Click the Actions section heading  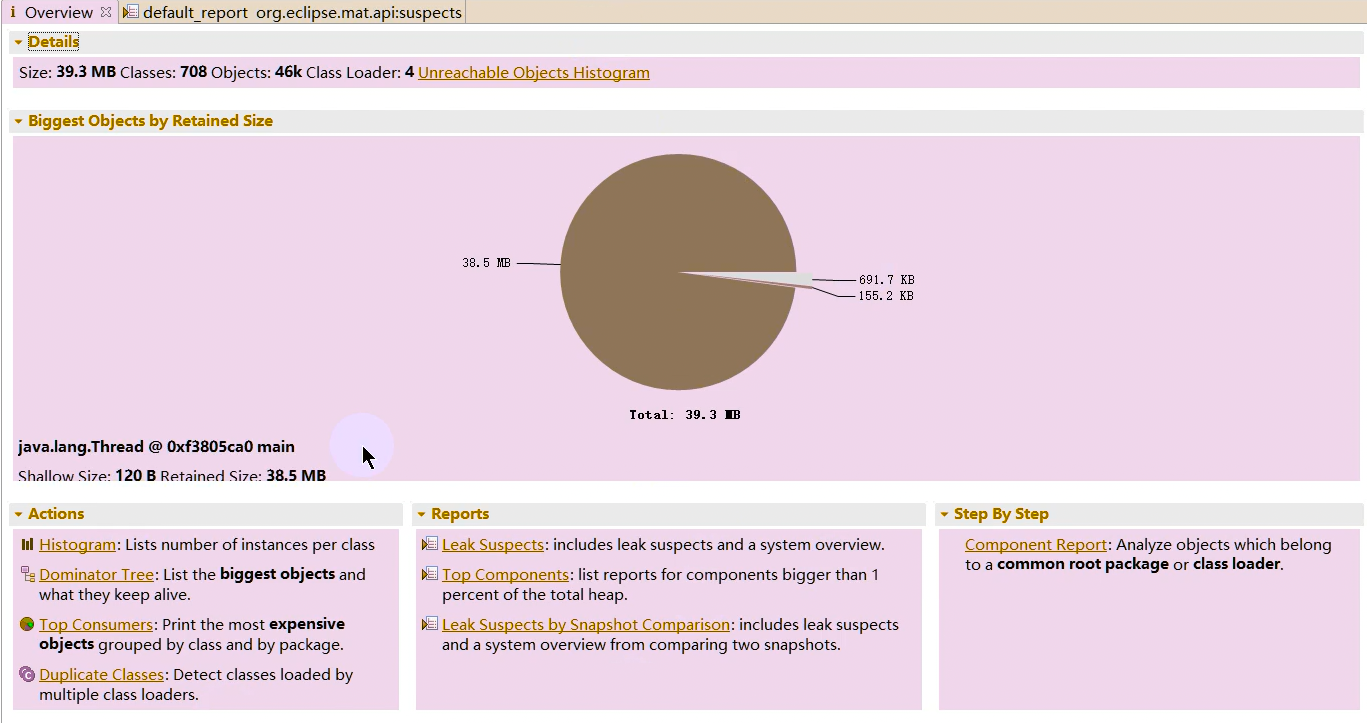click(x=56, y=514)
